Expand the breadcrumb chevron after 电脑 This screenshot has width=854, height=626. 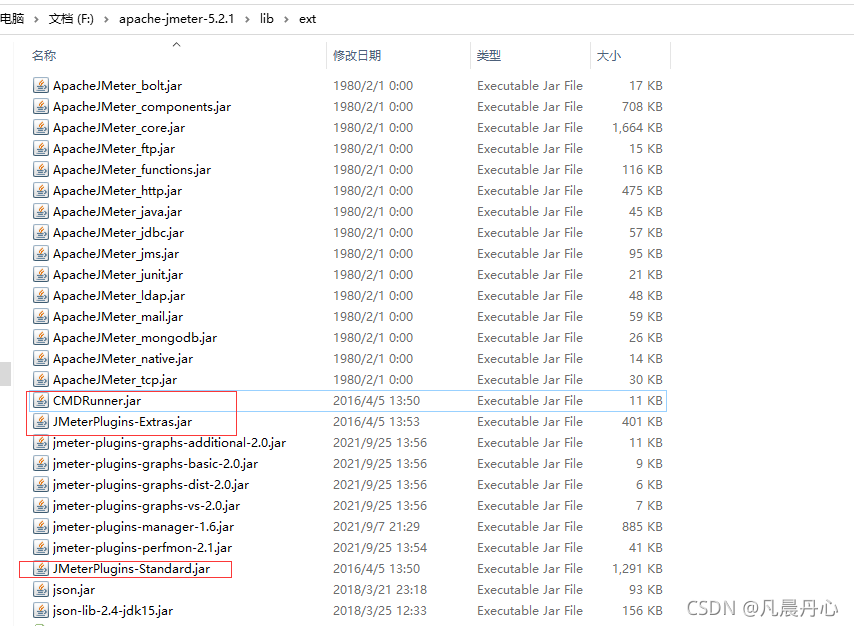tap(36, 20)
